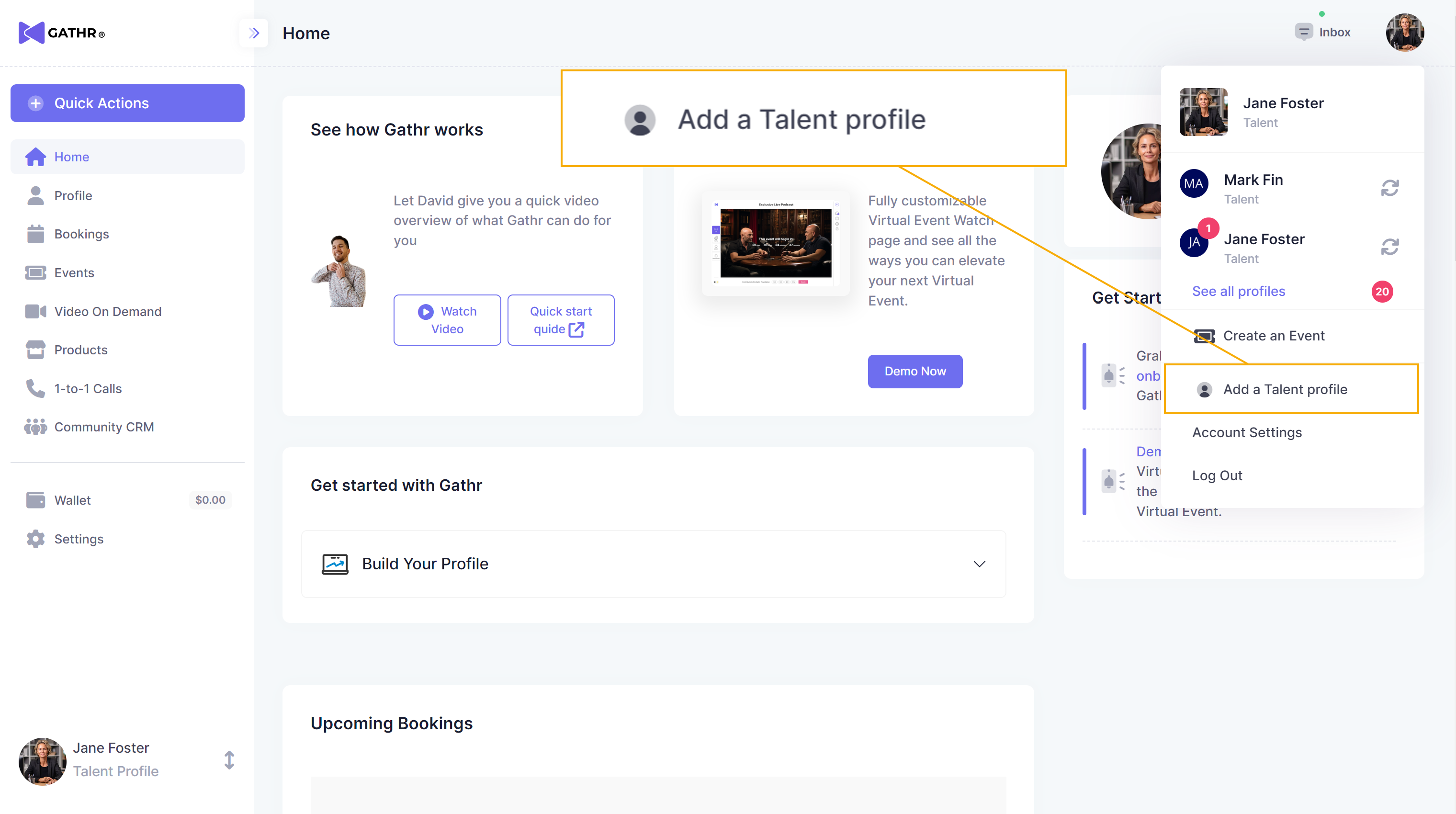1456x814 pixels.
Task: Toggle profile switcher arrows at bottom-left
Action: click(x=229, y=760)
